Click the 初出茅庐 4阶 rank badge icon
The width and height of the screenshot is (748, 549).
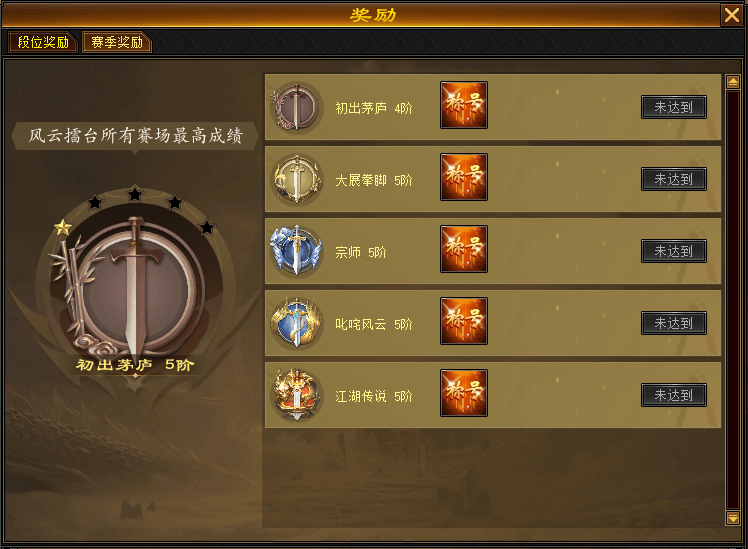(x=295, y=107)
